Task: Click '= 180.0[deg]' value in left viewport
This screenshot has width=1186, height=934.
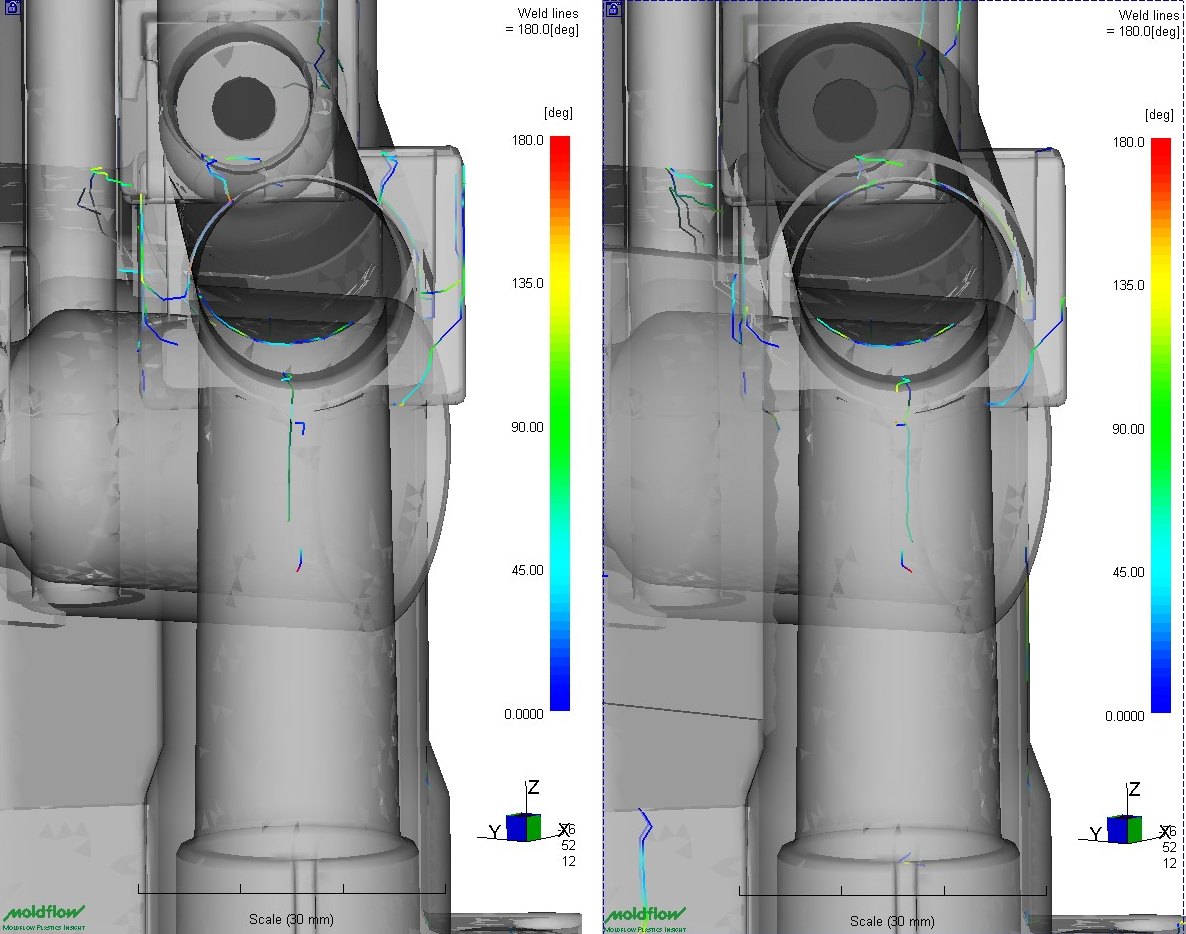Action: [542, 30]
